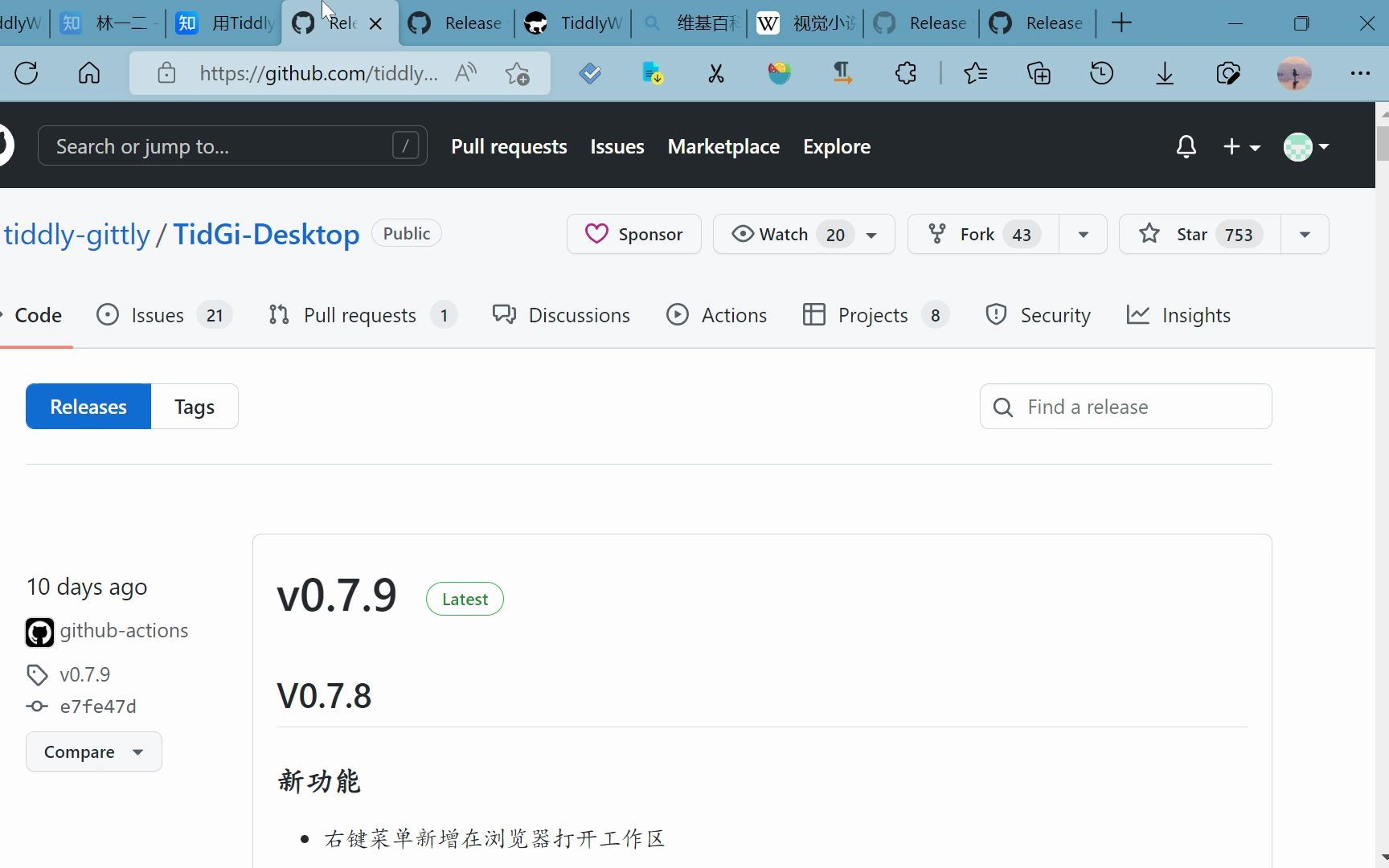Screen dimensions: 1389x868
Task: Open browser History icon
Action: (1101, 73)
